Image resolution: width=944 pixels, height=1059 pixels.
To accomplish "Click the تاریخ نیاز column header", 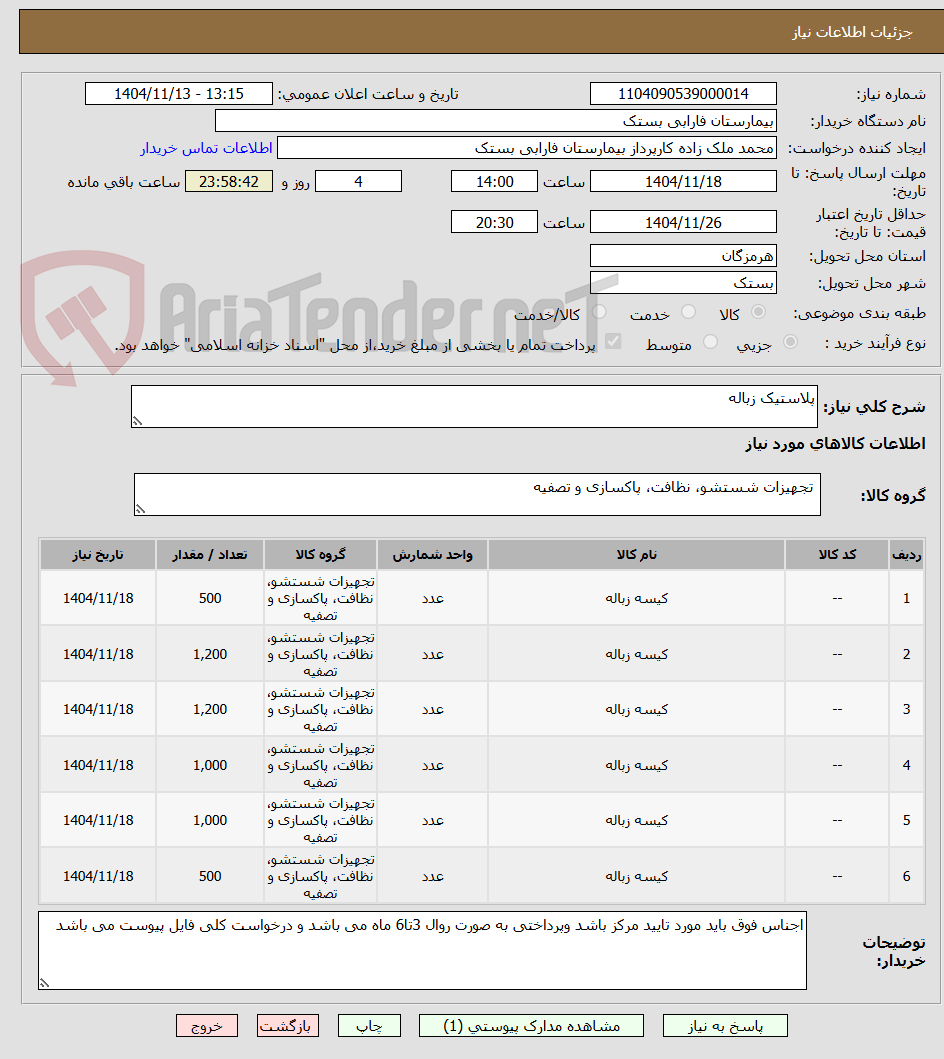I will (x=99, y=554).
